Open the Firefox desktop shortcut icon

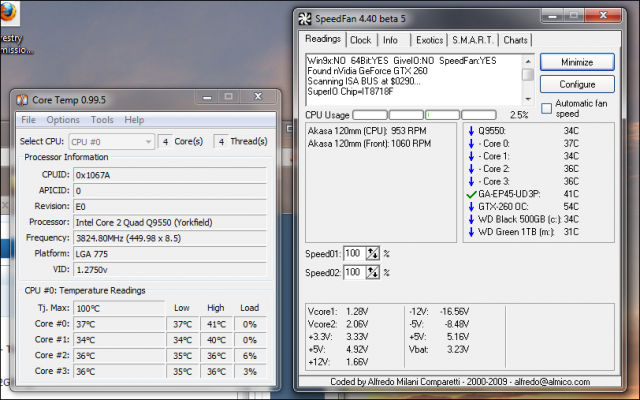coord(8,12)
